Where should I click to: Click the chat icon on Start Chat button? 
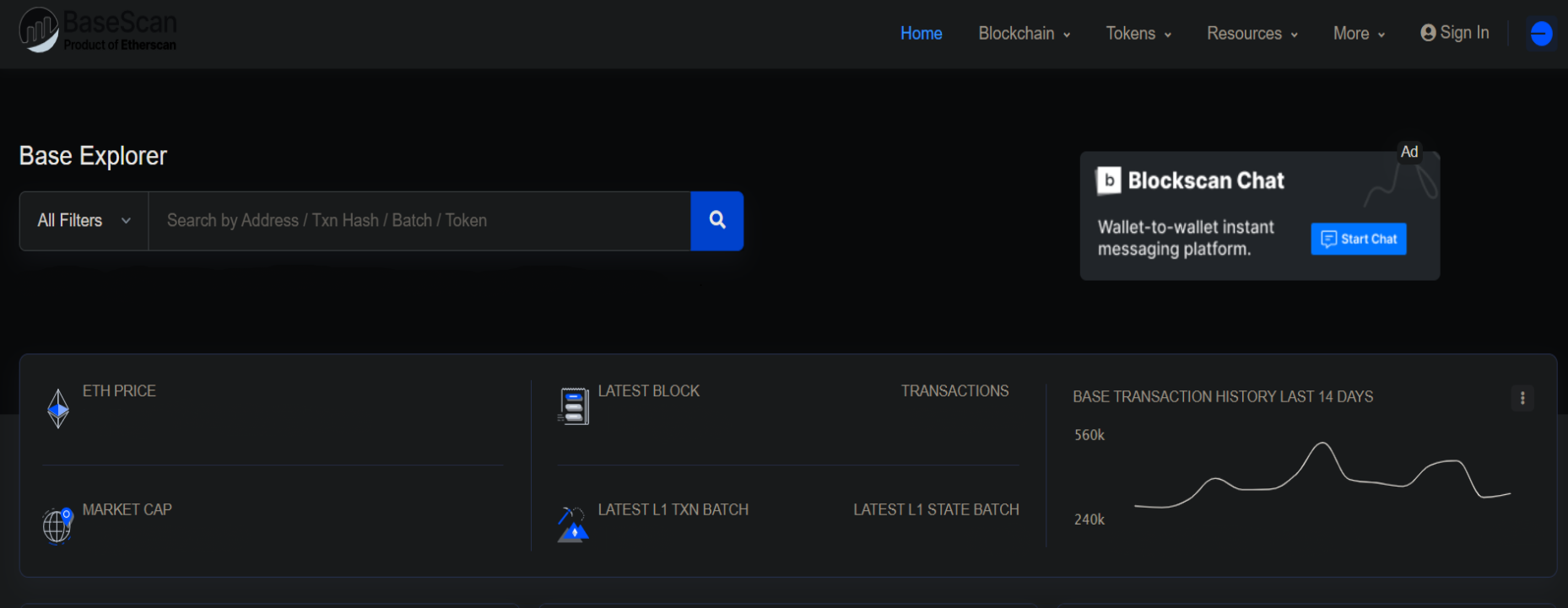tap(1328, 239)
